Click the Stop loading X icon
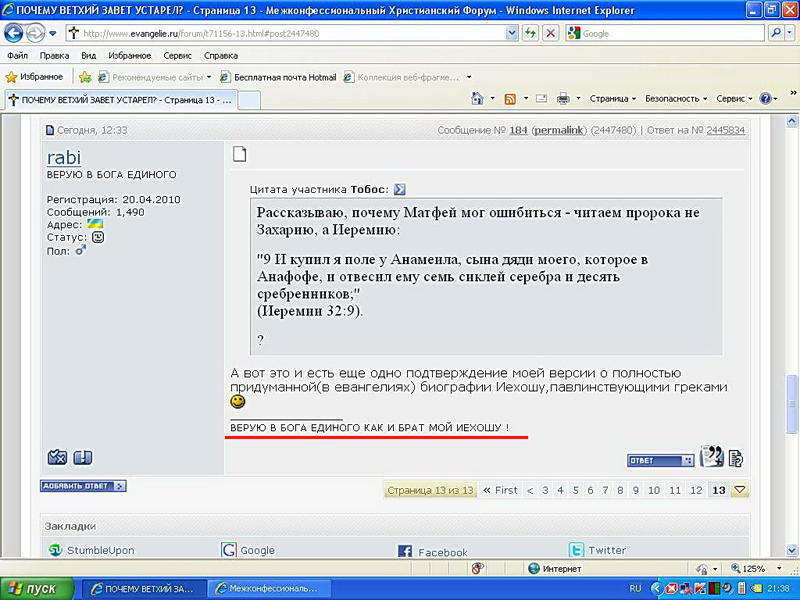 pos(550,33)
